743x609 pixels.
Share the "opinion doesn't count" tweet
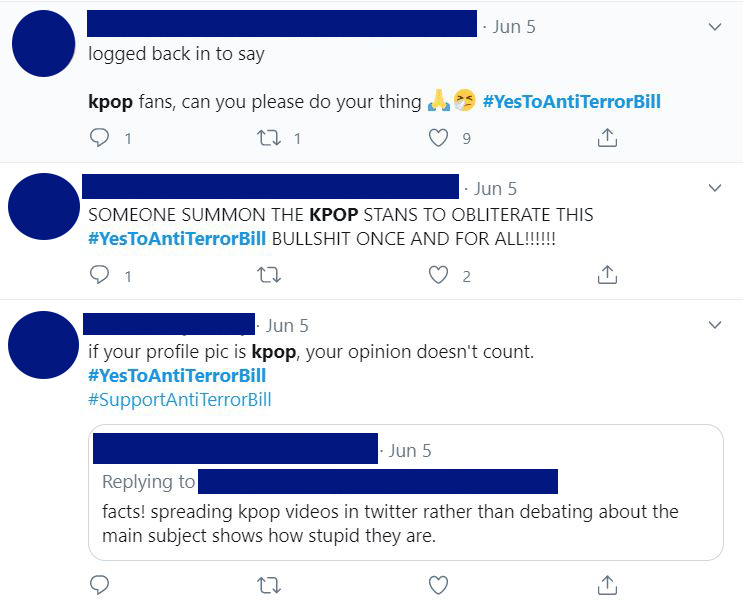(606, 584)
